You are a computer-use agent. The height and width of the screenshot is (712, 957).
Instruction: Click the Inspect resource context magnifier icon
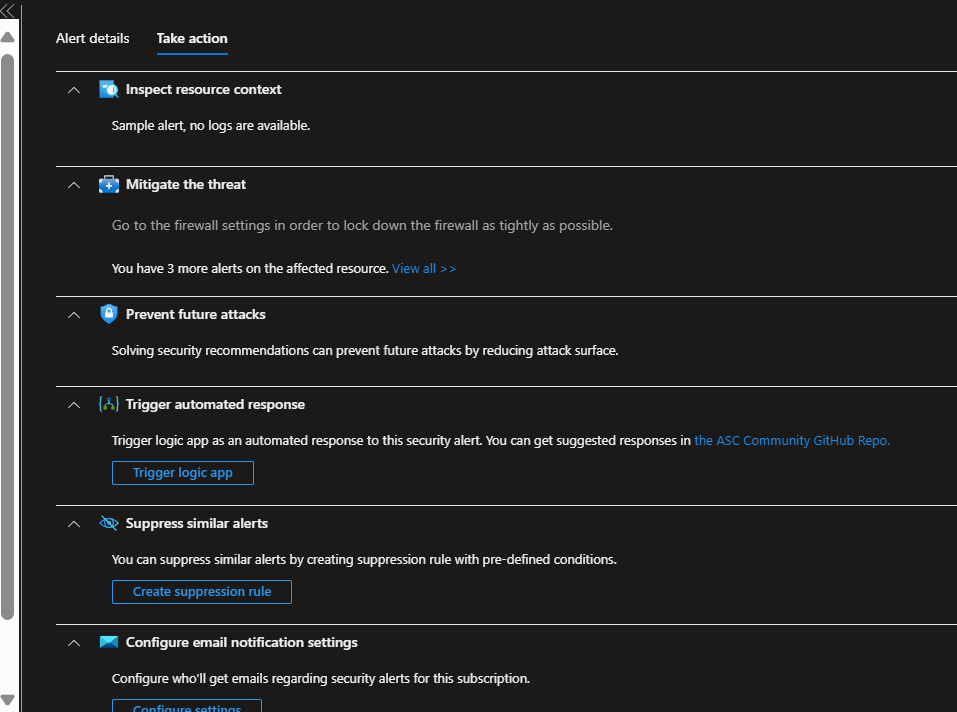click(x=108, y=89)
